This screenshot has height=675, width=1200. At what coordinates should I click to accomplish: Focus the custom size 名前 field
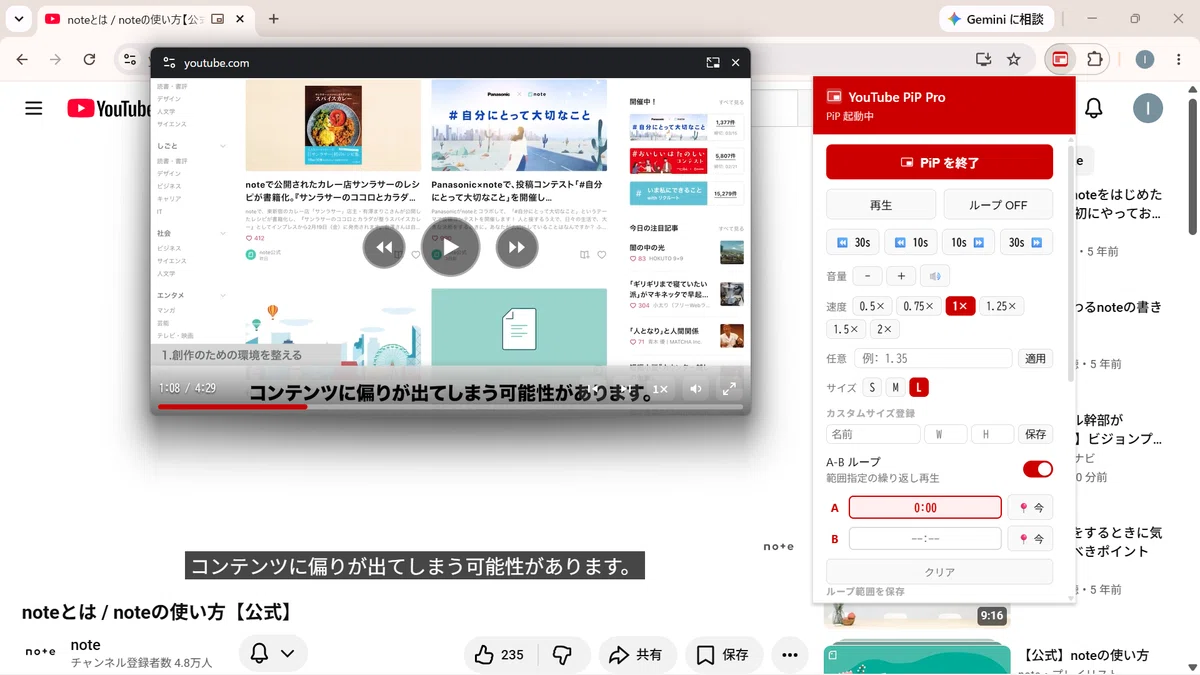coord(873,434)
